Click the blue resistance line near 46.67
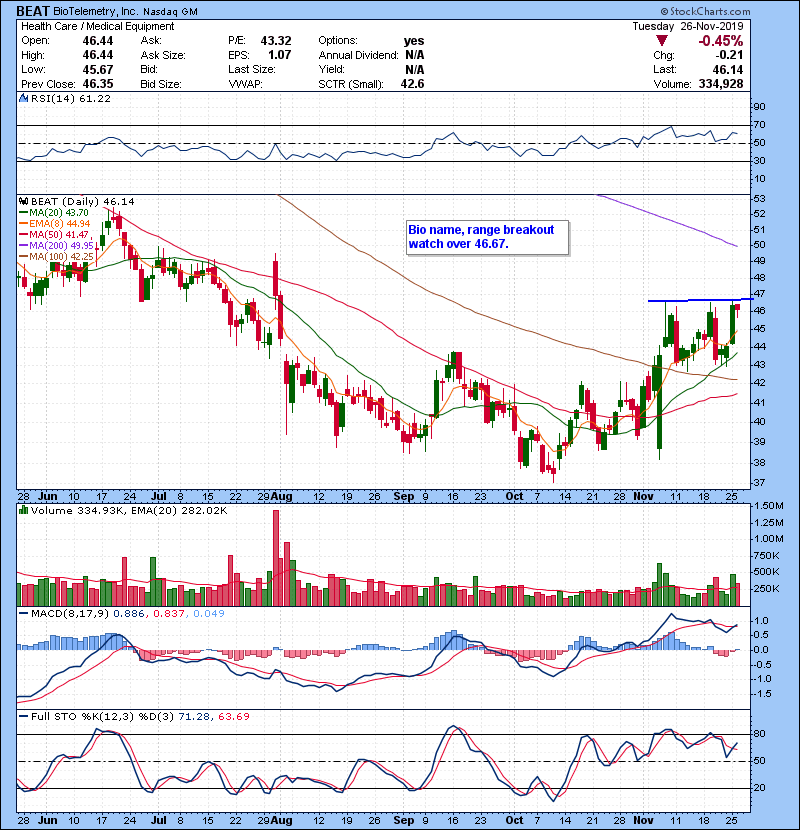 point(700,300)
